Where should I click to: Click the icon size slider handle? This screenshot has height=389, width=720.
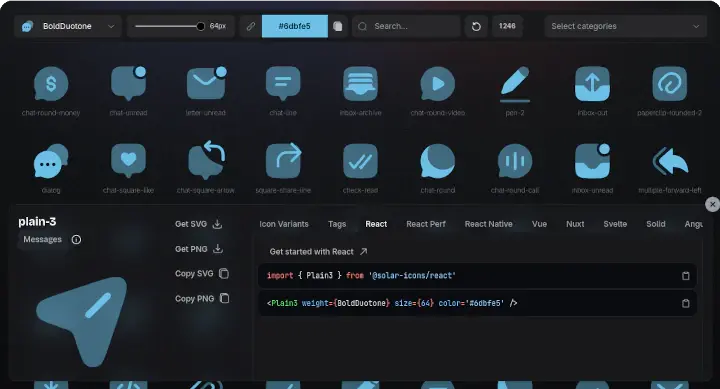tap(200, 26)
